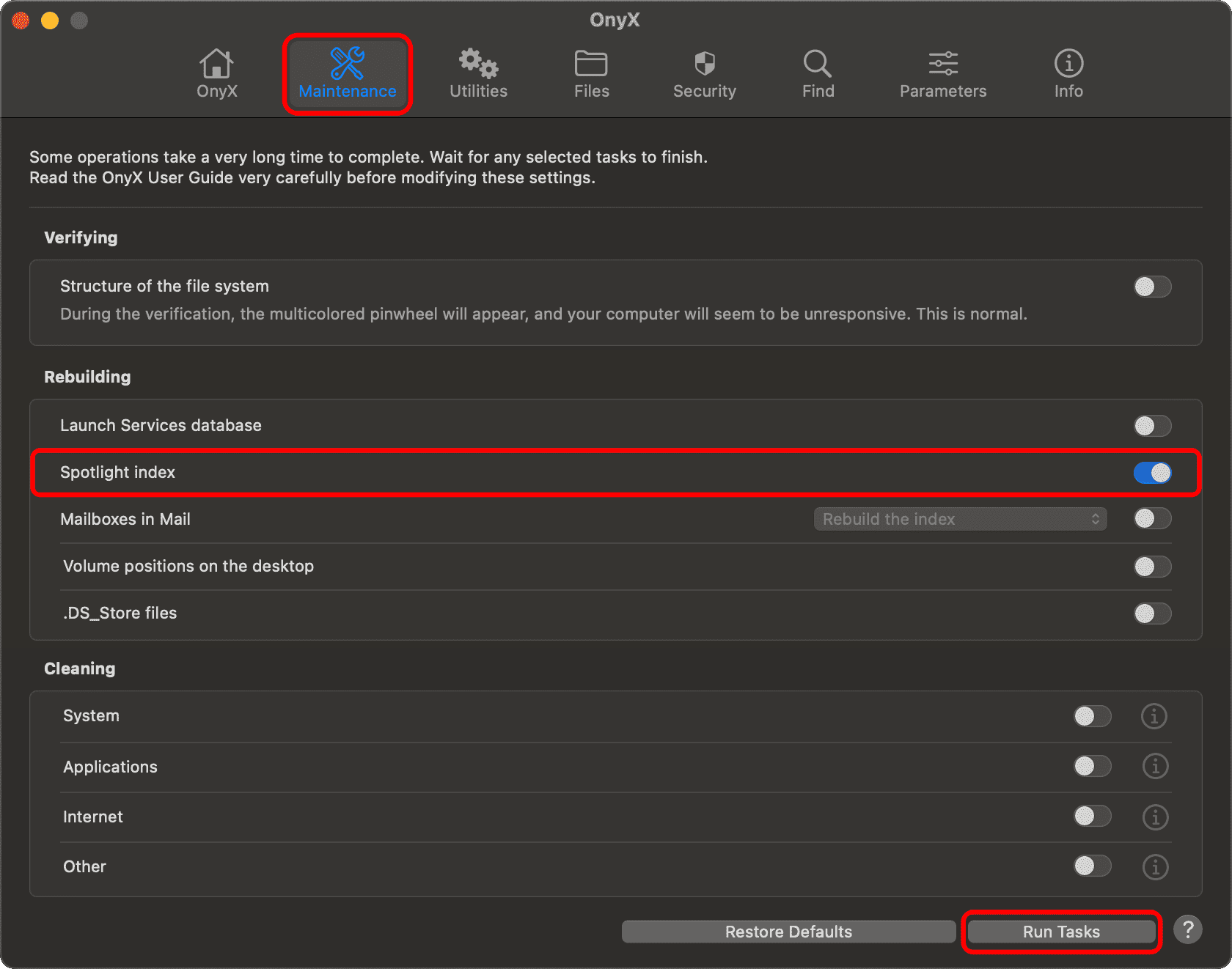Enable Applications cleaning toggle
Viewport: 1232px width, 969px height.
pos(1092,767)
